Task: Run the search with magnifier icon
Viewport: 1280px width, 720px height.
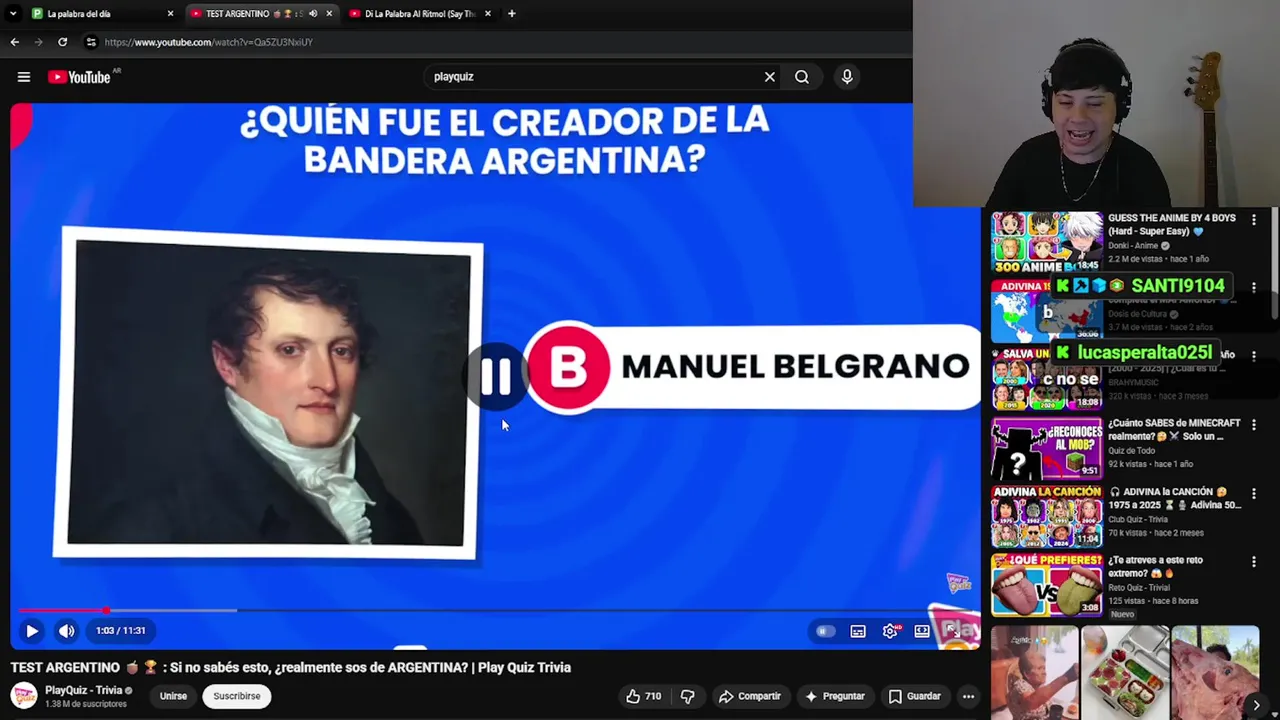Action: pos(802,77)
